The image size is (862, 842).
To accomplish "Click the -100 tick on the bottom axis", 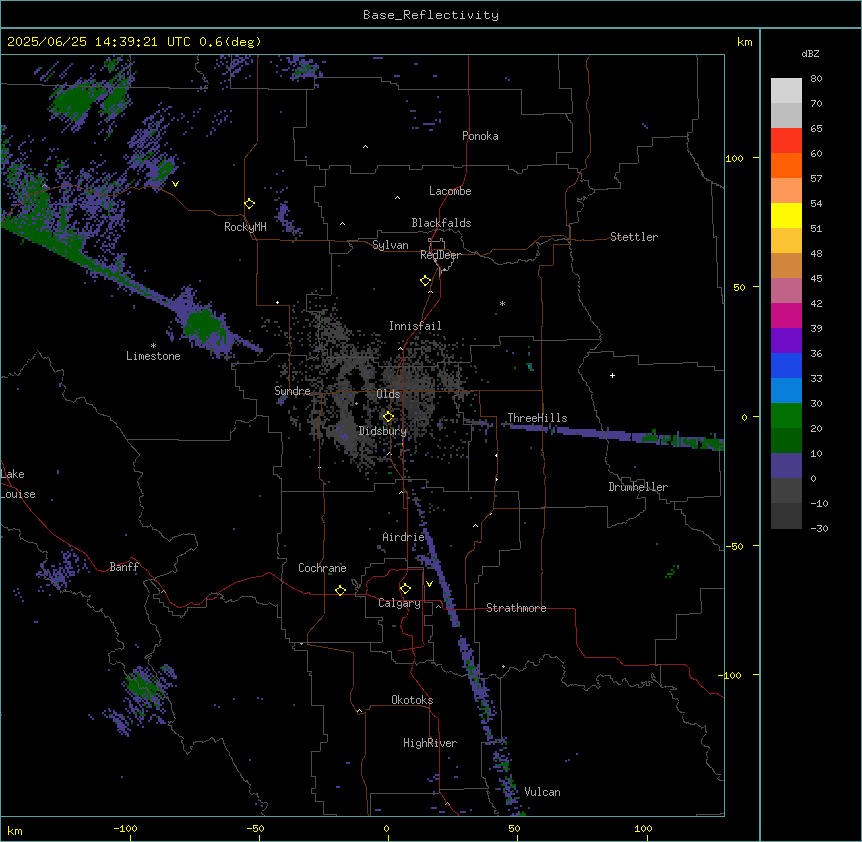I will pyautogui.click(x=125, y=829).
